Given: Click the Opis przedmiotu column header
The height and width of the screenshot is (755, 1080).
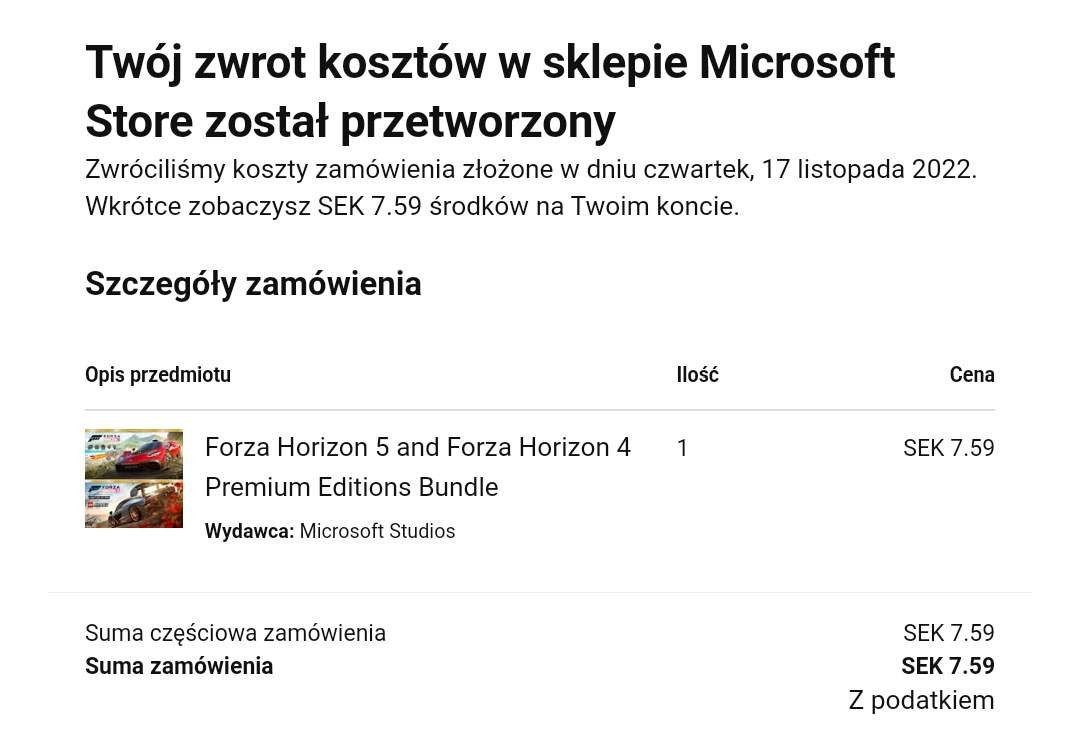Looking at the screenshot, I should tap(158, 375).
